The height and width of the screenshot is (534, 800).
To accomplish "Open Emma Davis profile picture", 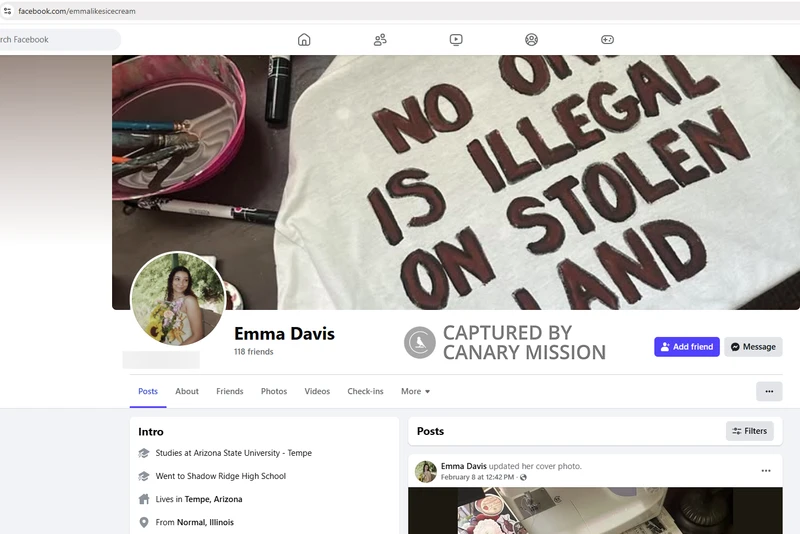I will pos(178,298).
